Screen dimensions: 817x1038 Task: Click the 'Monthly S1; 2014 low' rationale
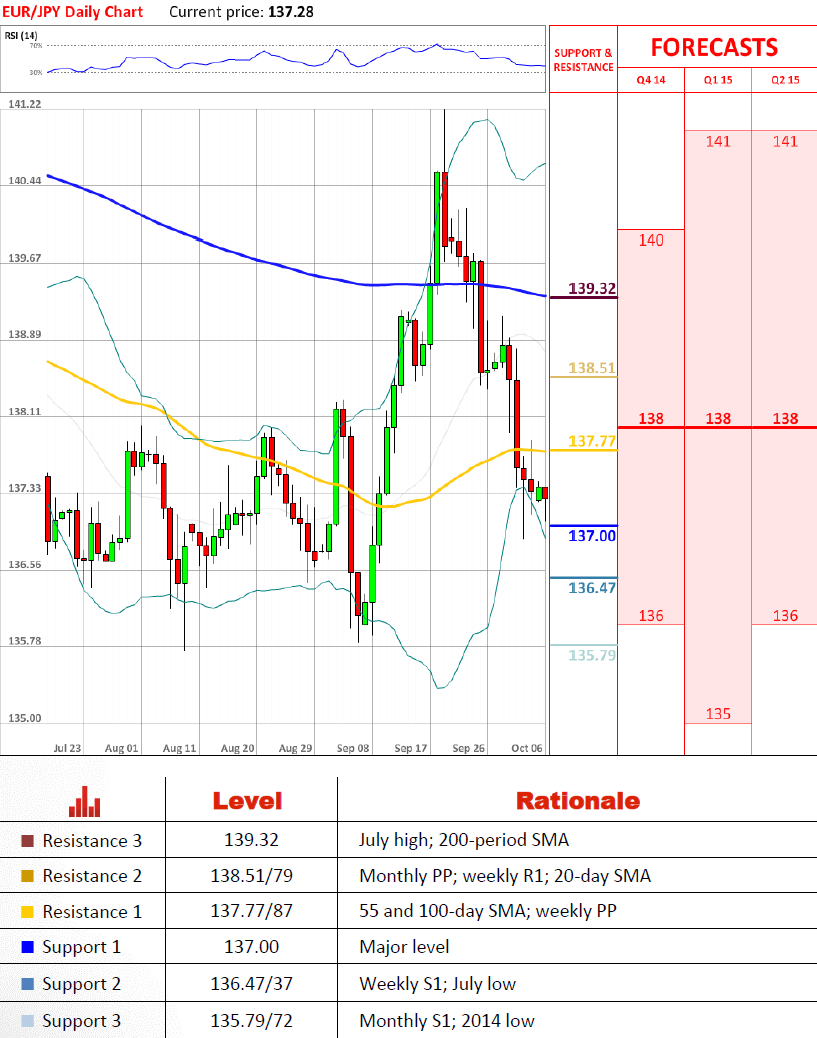point(447,1021)
